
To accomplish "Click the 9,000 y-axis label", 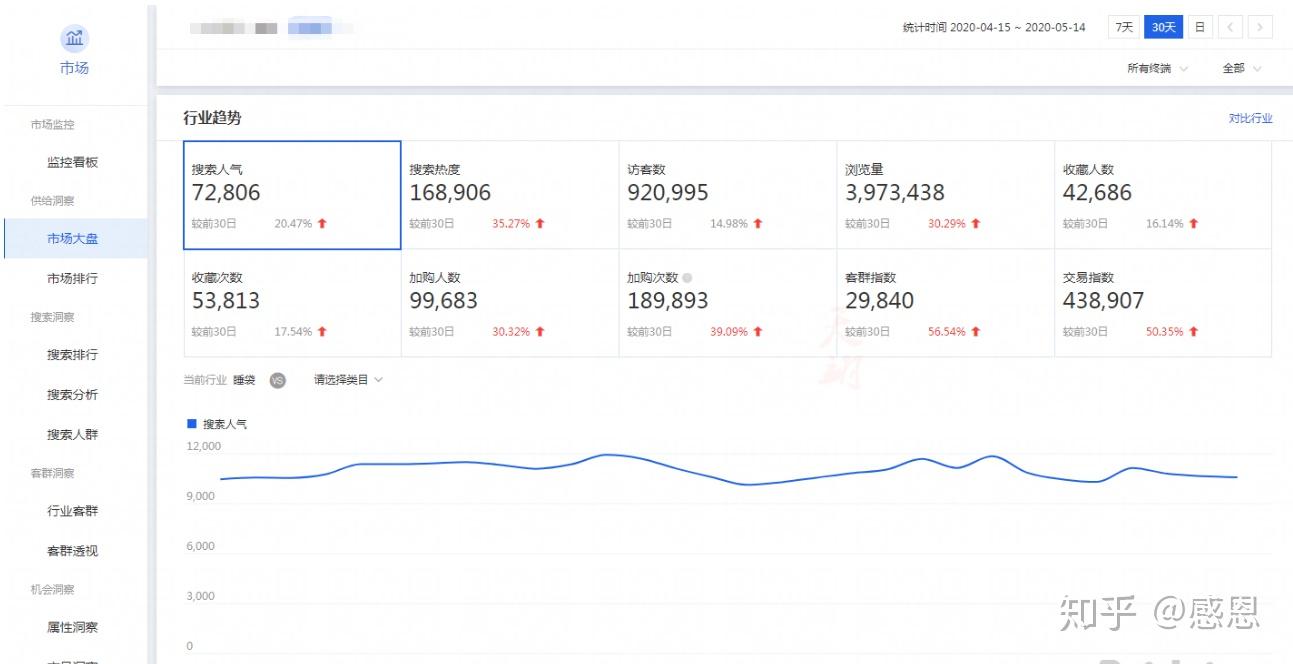I will [x=201, y=496].
